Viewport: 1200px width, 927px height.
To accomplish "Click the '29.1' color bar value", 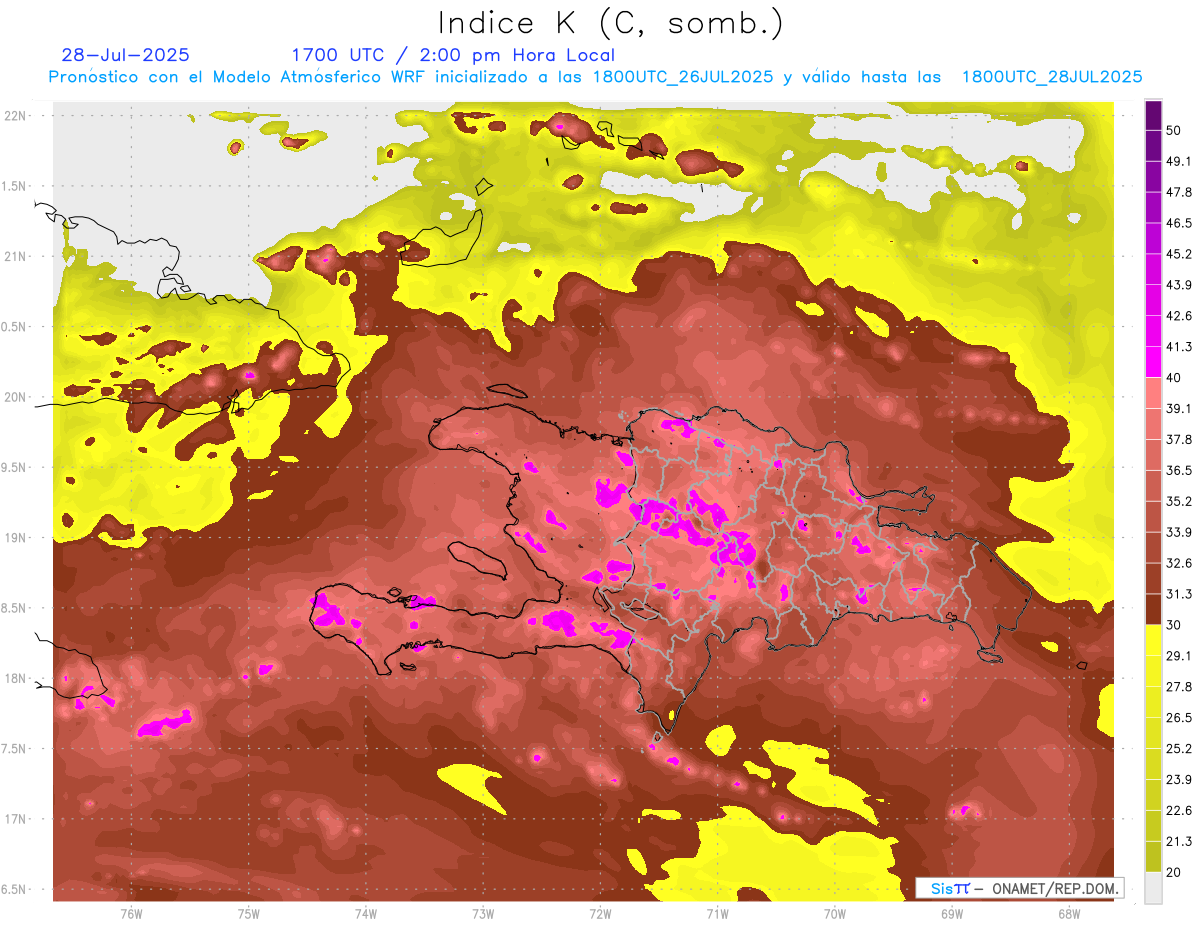I will [1179, 655].
